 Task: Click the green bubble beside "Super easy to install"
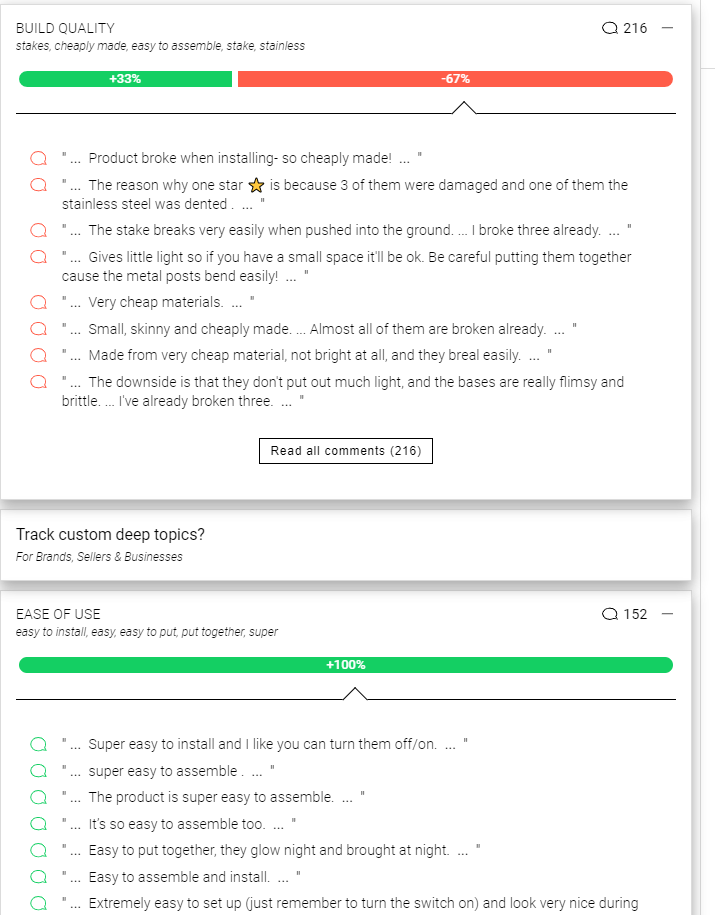pyautogui.click(x=38, y=744)
